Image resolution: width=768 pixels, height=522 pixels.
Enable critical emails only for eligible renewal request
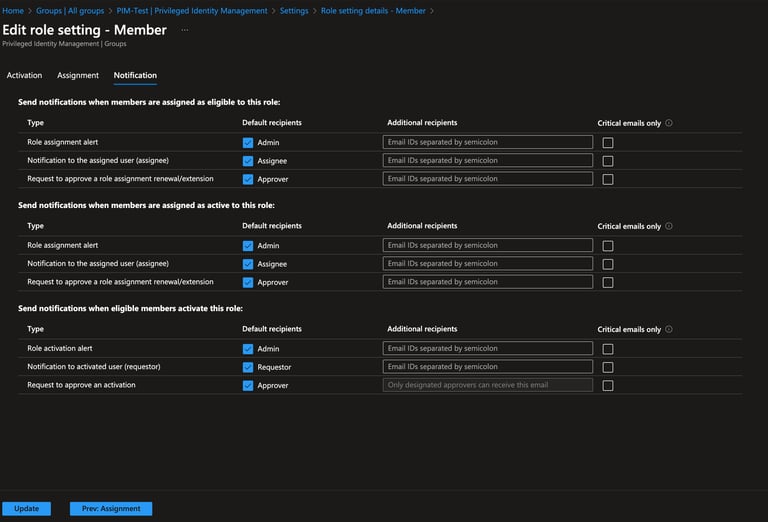(608, 179)
